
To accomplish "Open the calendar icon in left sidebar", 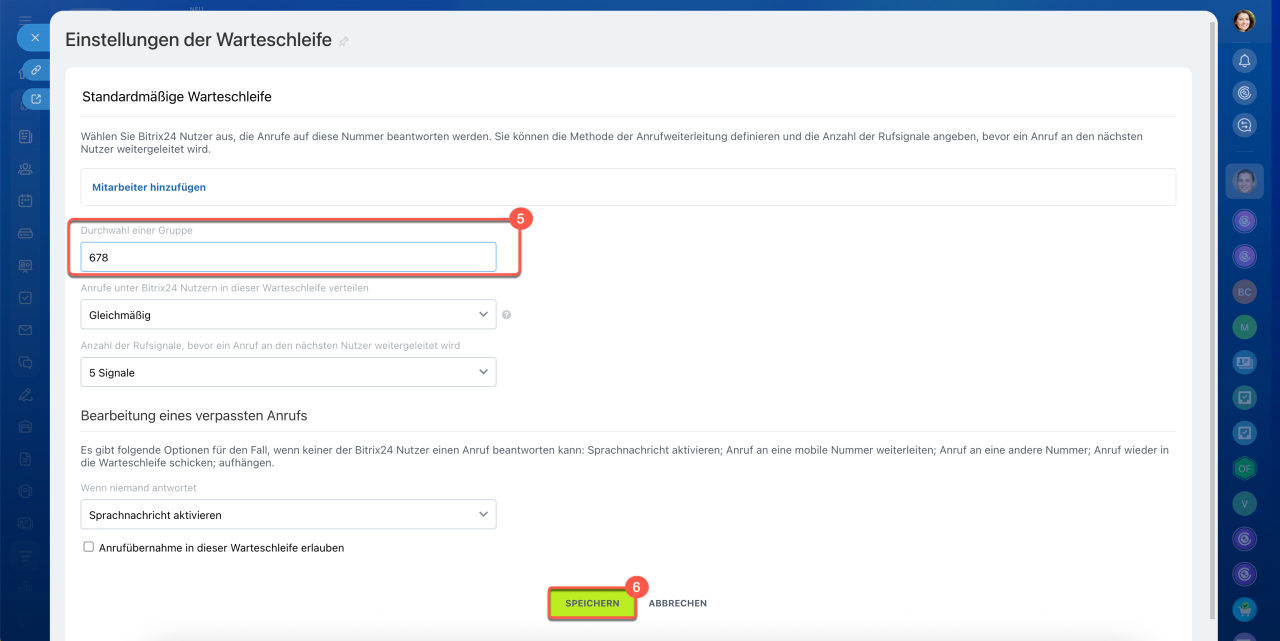I will pyautogui.click(x=25, y=200).
